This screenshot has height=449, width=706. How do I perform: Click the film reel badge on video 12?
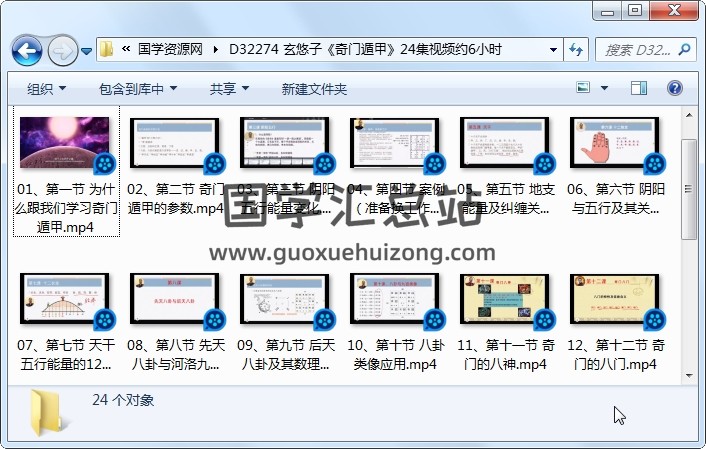(x=655, y=320)
